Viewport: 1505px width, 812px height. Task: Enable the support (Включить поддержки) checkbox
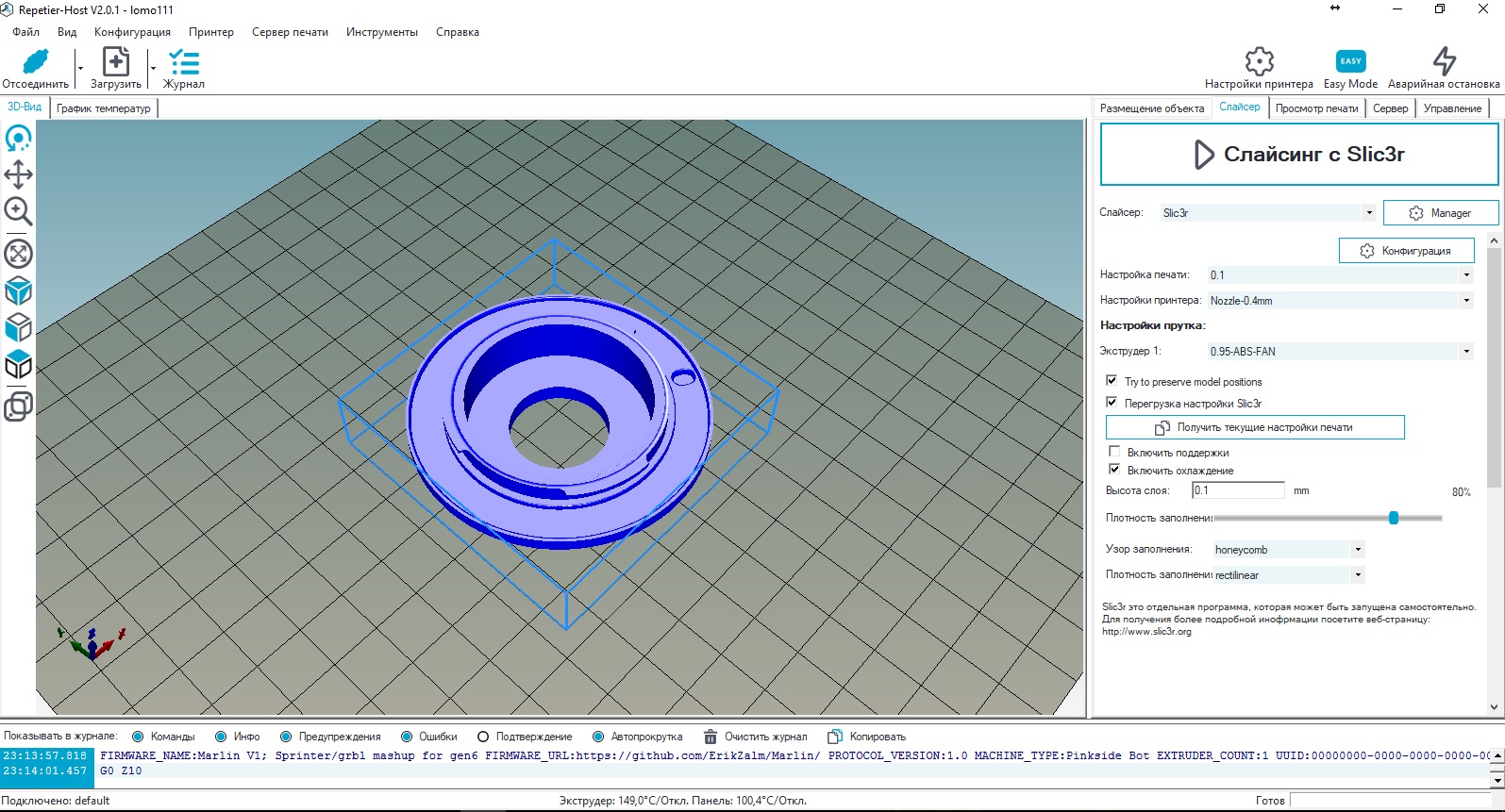click(1114, 452)
